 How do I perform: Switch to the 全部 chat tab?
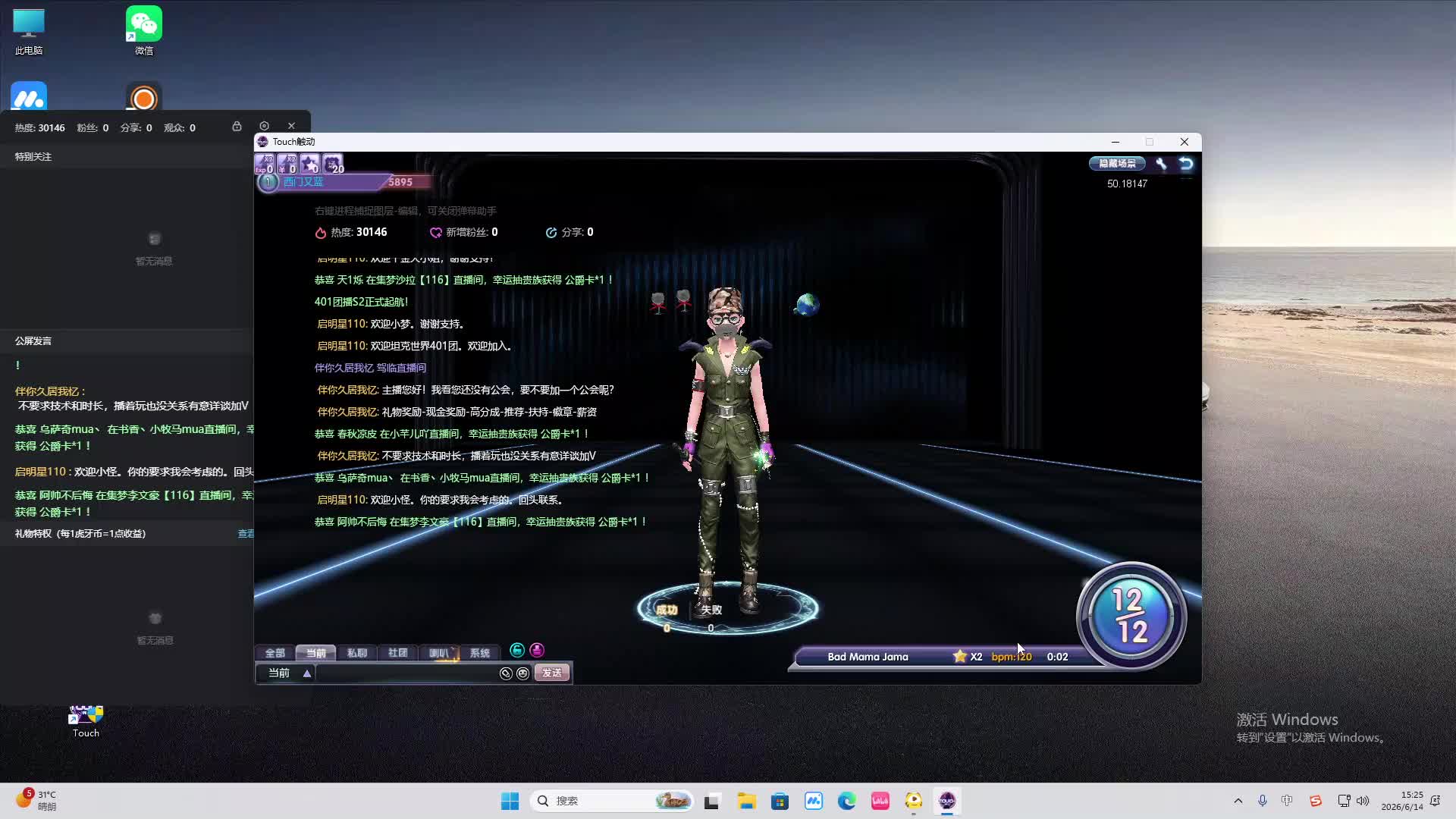pos(275,653)
